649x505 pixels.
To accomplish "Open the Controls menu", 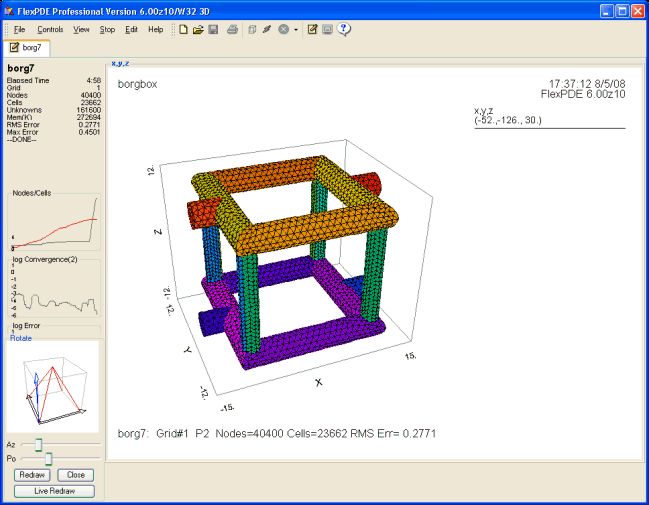I will coord(50,30).
